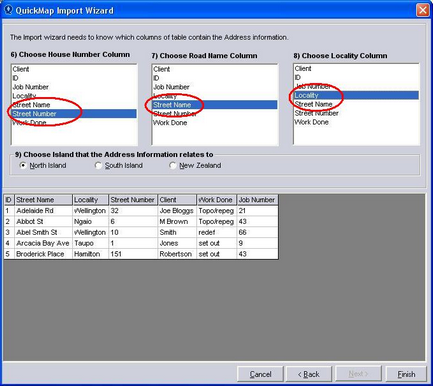Select the Broderick Place cell
433x386 pixels.
tap(43, 254)
